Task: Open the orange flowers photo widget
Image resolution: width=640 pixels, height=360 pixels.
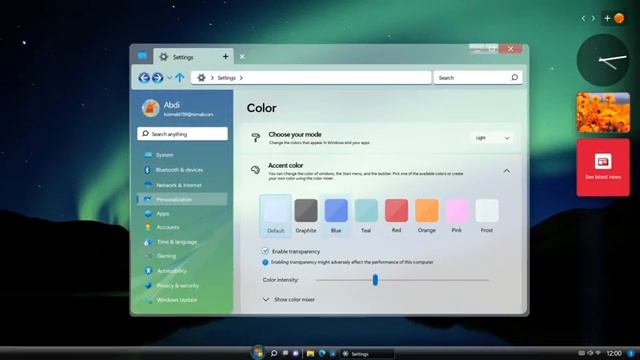Action: click(603, 113)
